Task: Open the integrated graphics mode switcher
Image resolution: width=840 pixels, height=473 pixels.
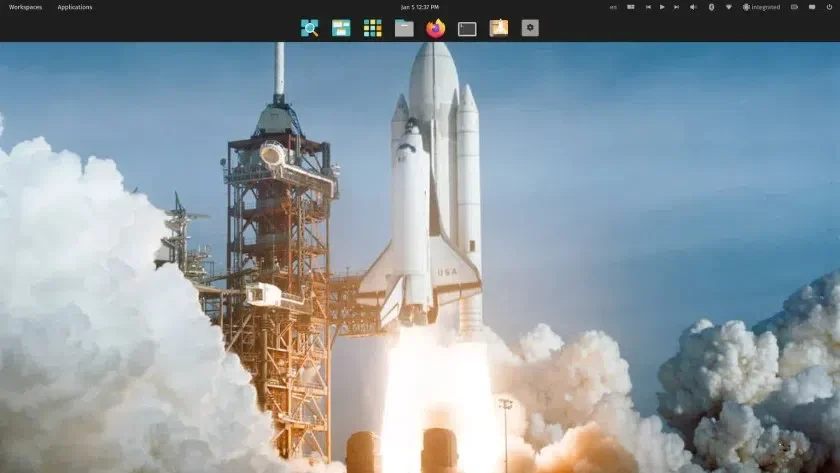Action: (x=761, y=7)
